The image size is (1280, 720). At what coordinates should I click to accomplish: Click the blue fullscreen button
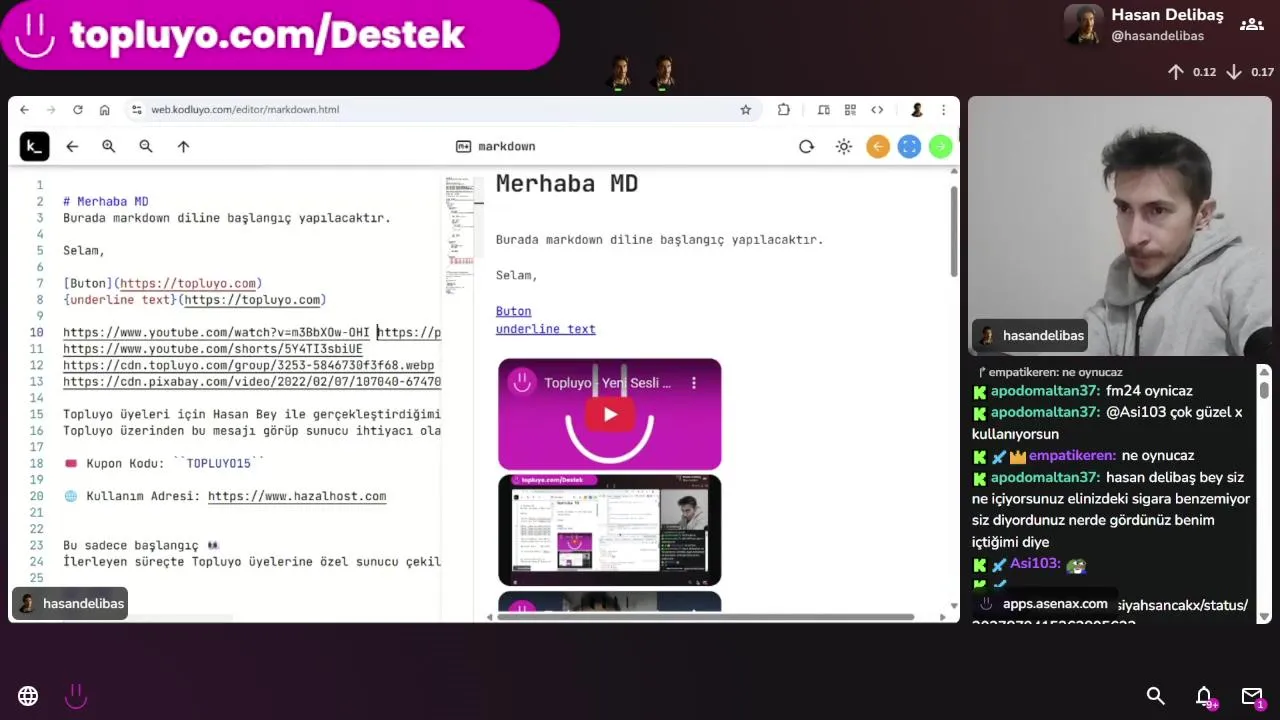tap(909, 147)
